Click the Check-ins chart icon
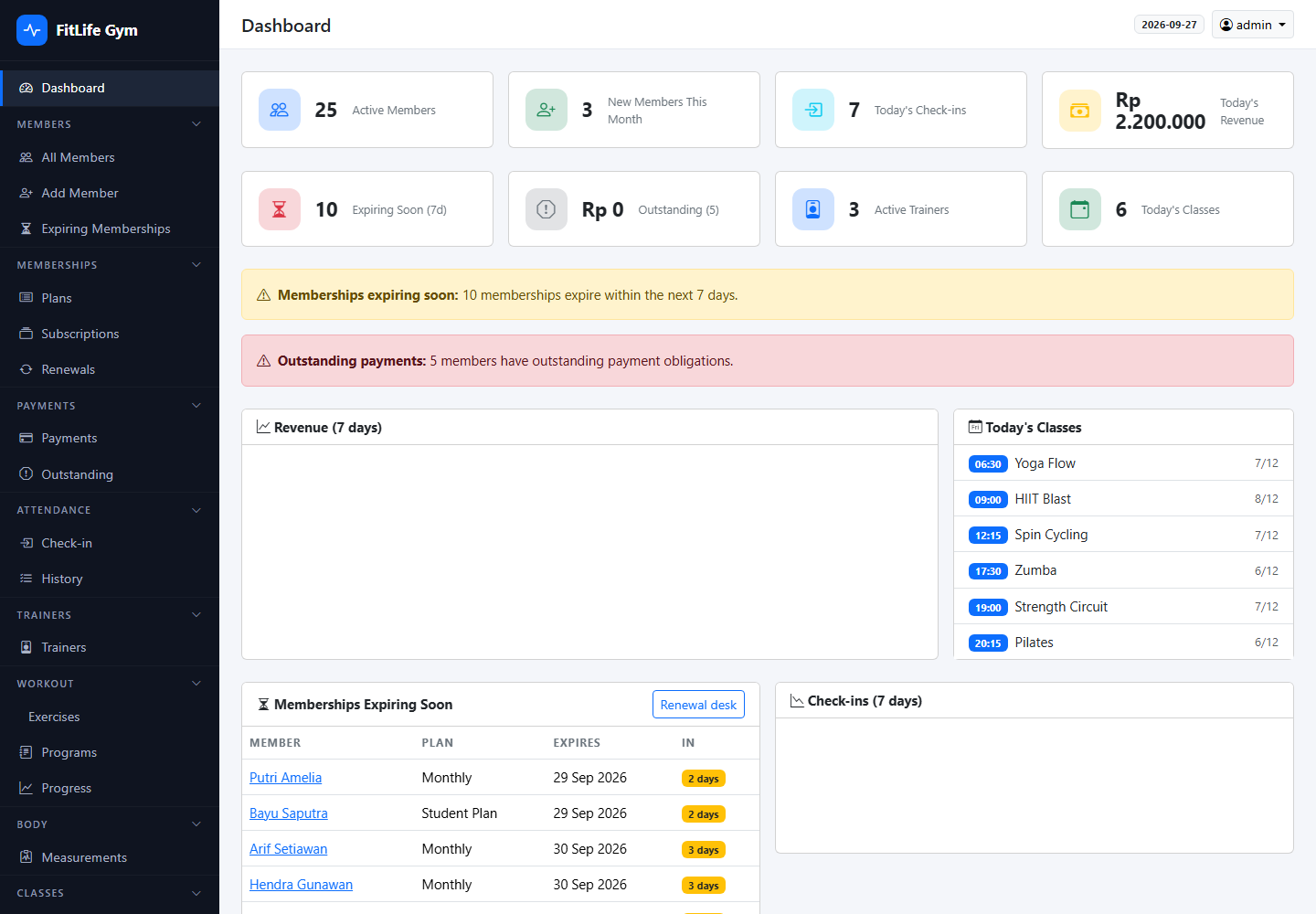 pyautogui.click(x=797, y=701)
